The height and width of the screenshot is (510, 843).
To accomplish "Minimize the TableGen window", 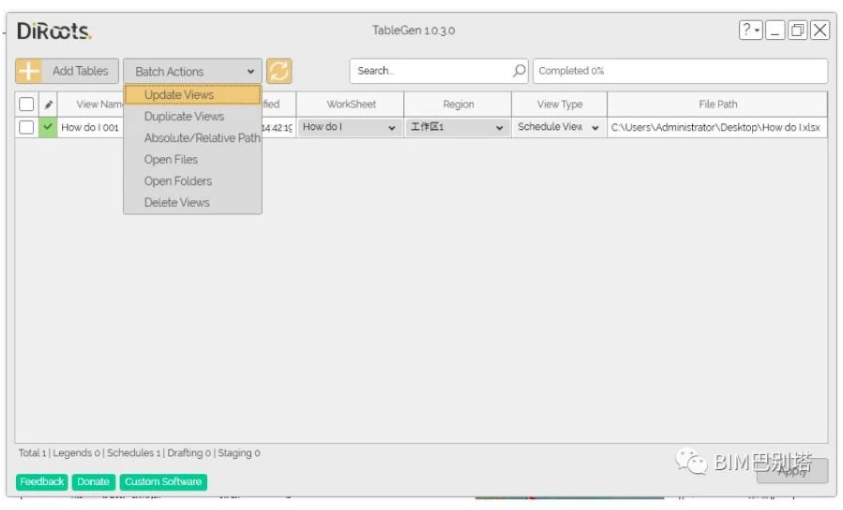I will tap(775, 30).
